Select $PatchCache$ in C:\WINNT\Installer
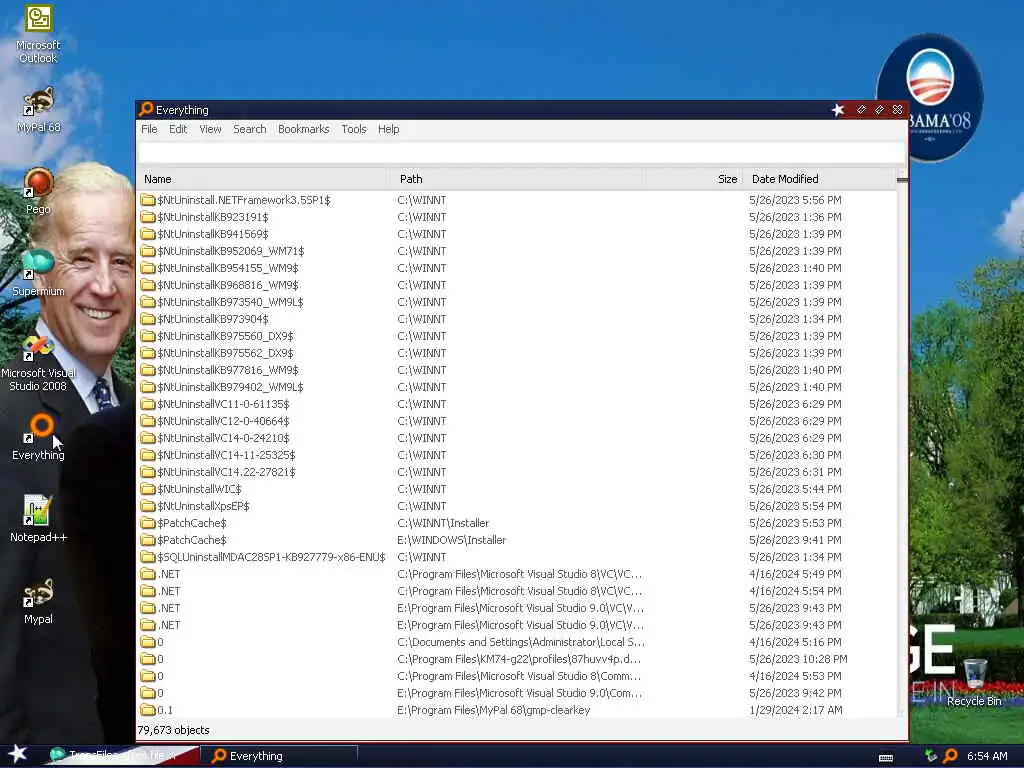The height and width of the screenshot is (768, 1024). click(x=191, y=522)
